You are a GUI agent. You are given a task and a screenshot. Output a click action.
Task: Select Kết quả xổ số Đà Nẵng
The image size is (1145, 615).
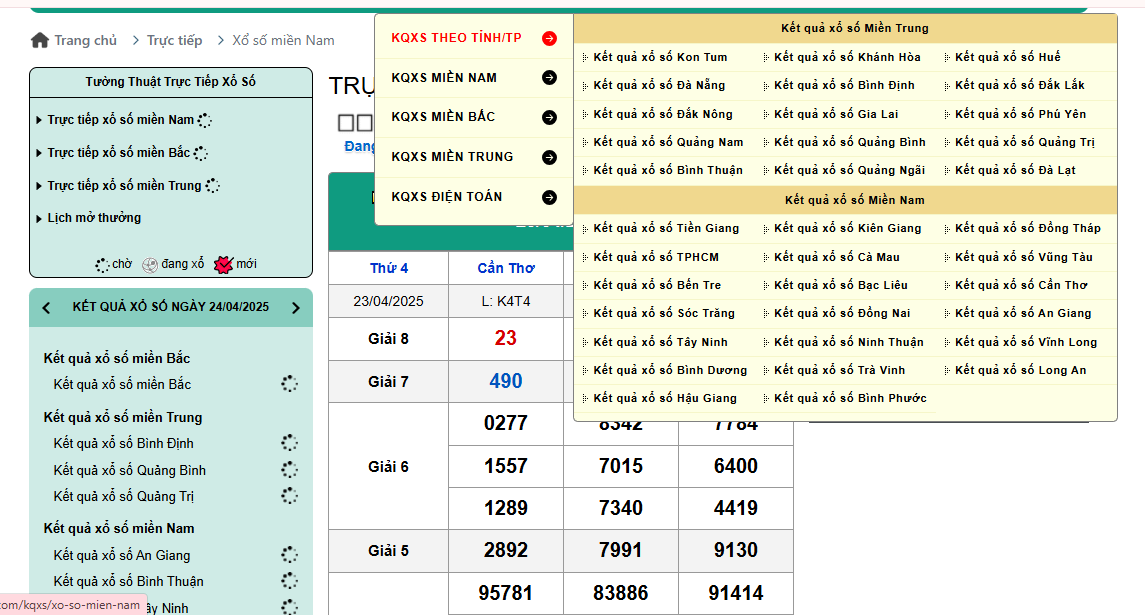coord(659,86)
